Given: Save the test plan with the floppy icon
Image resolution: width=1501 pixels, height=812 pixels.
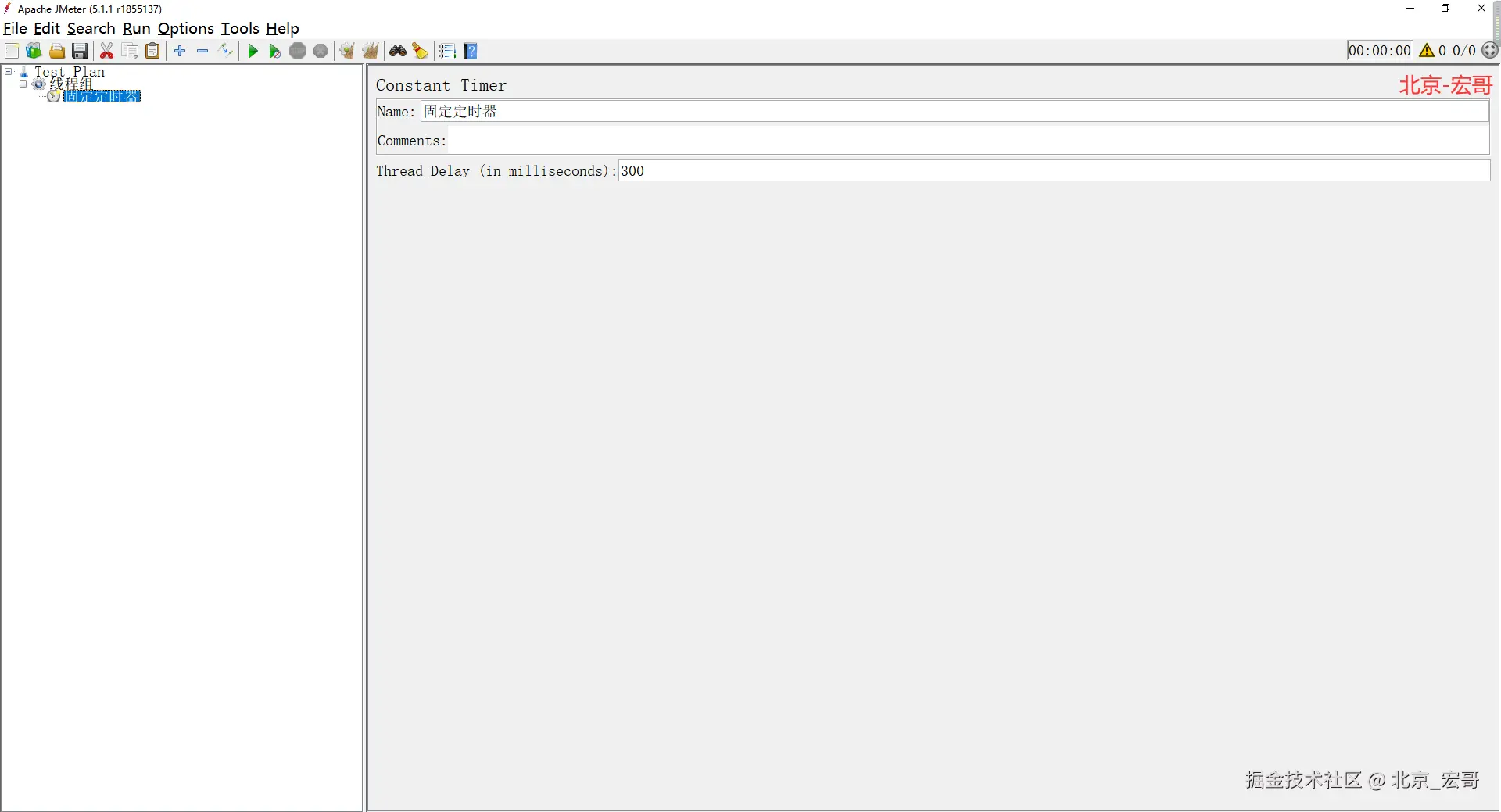Looking at the screenshot, I should [x=80, y=52].
